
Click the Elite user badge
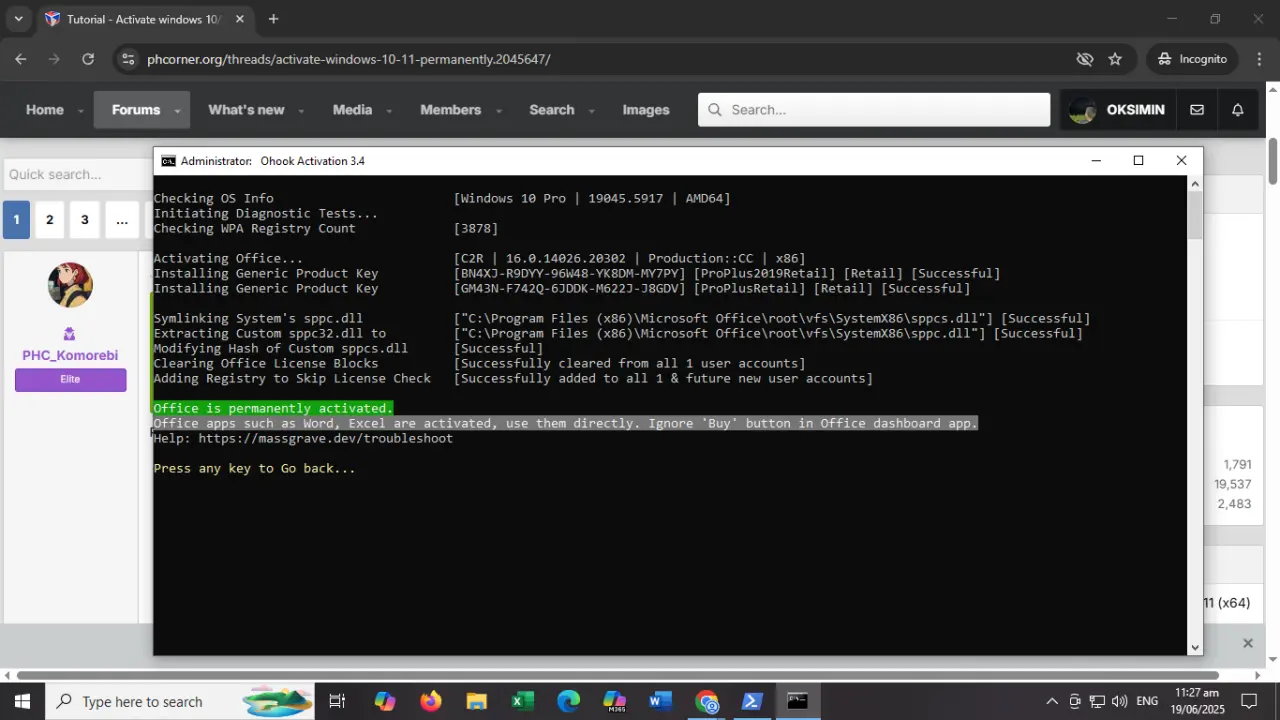pos(70,379)
